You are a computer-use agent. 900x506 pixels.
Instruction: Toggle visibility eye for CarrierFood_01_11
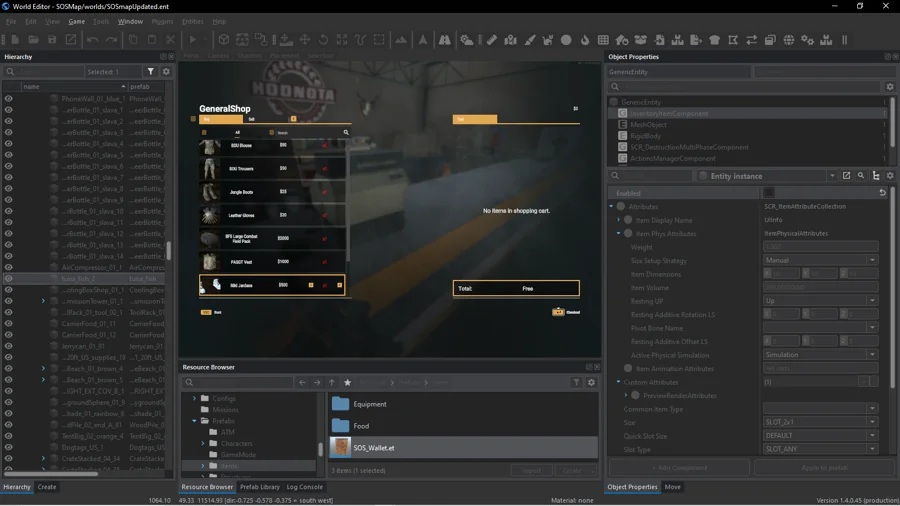[9, 324]
